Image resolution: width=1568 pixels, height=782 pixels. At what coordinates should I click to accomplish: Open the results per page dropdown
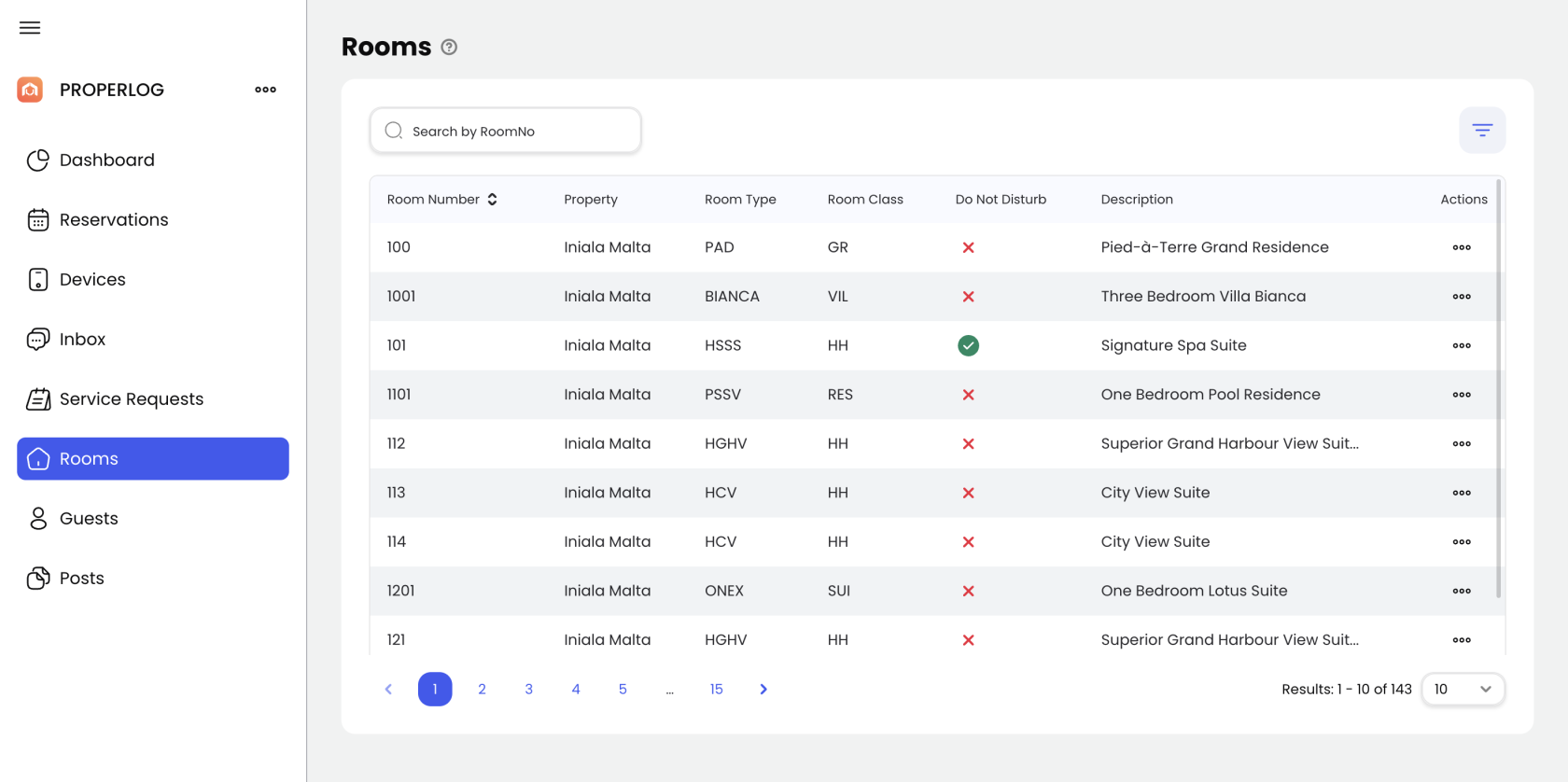coord(1463,690)
